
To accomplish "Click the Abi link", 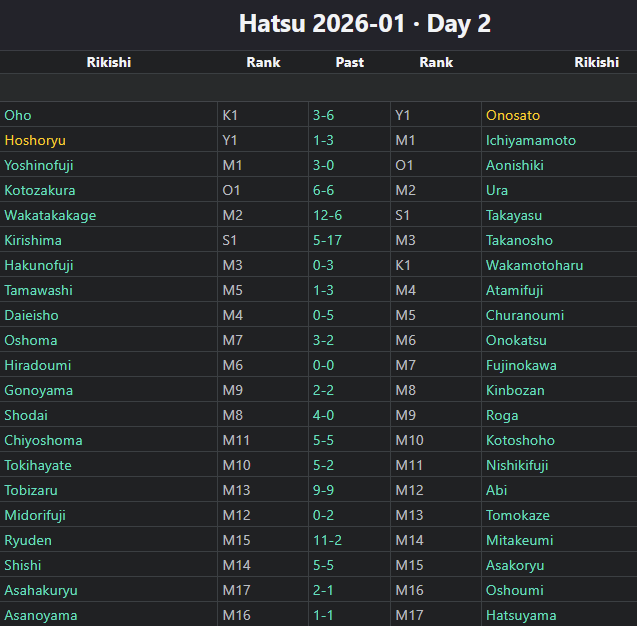I will (x=496, y=490).
